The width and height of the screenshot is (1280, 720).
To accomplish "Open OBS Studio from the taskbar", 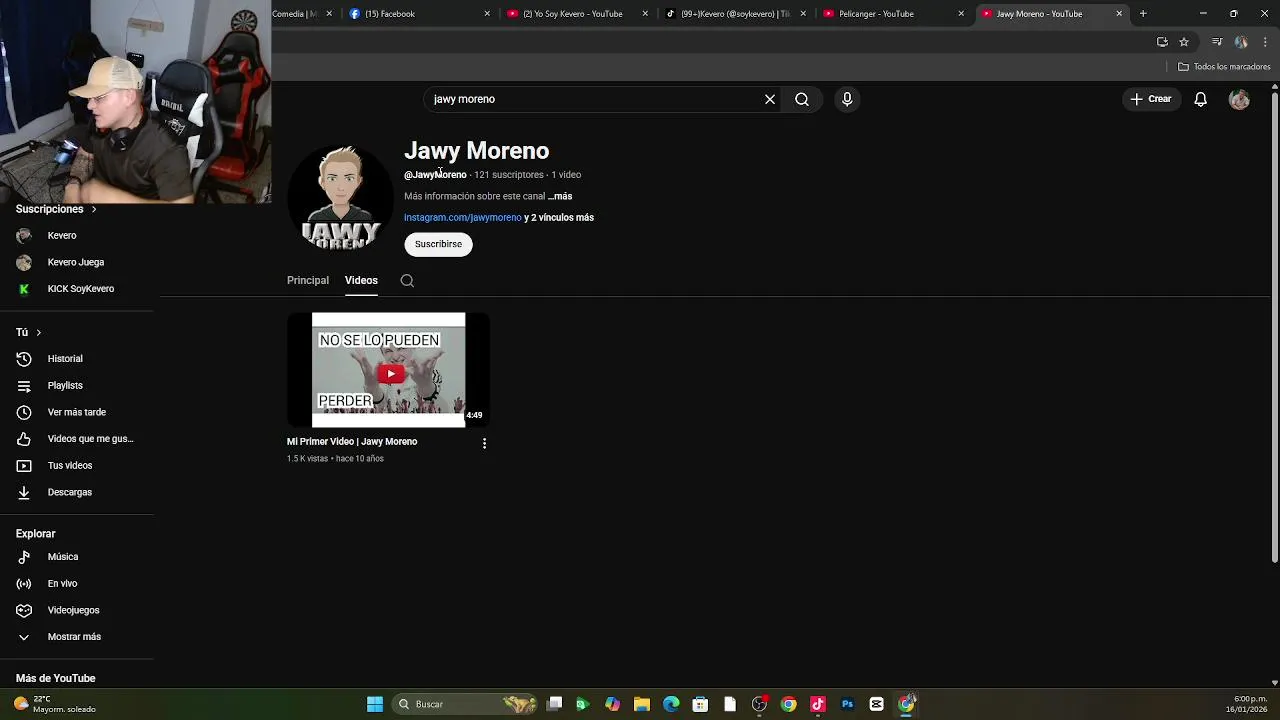I will (759, 704).
